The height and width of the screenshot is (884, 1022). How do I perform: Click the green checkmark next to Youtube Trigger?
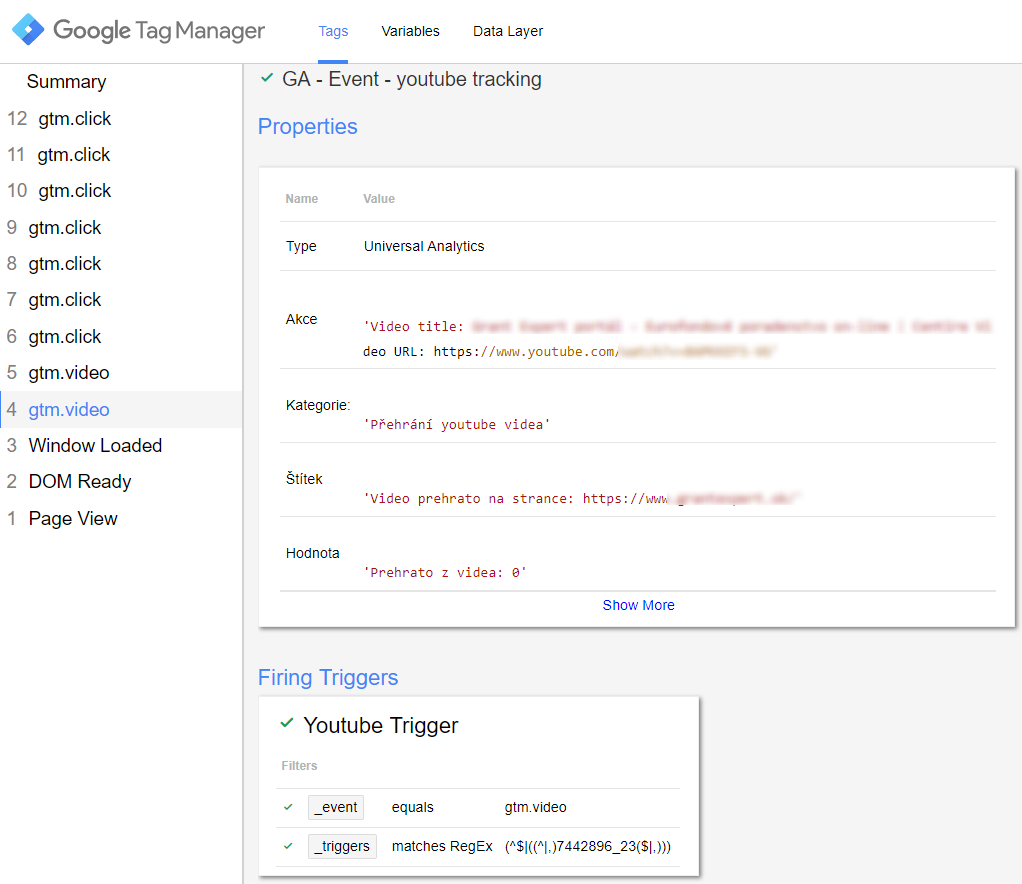click(x=287, y=723)
